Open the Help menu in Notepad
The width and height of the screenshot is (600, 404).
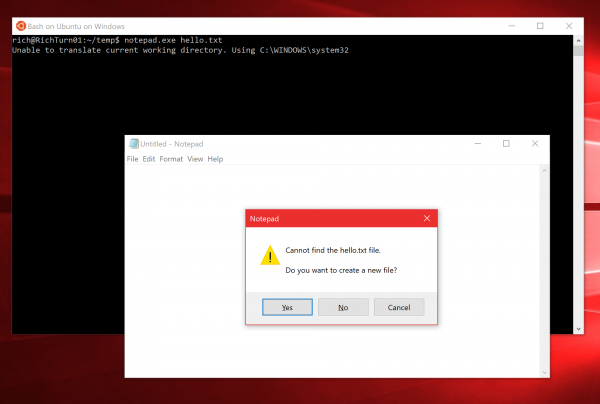215,159
